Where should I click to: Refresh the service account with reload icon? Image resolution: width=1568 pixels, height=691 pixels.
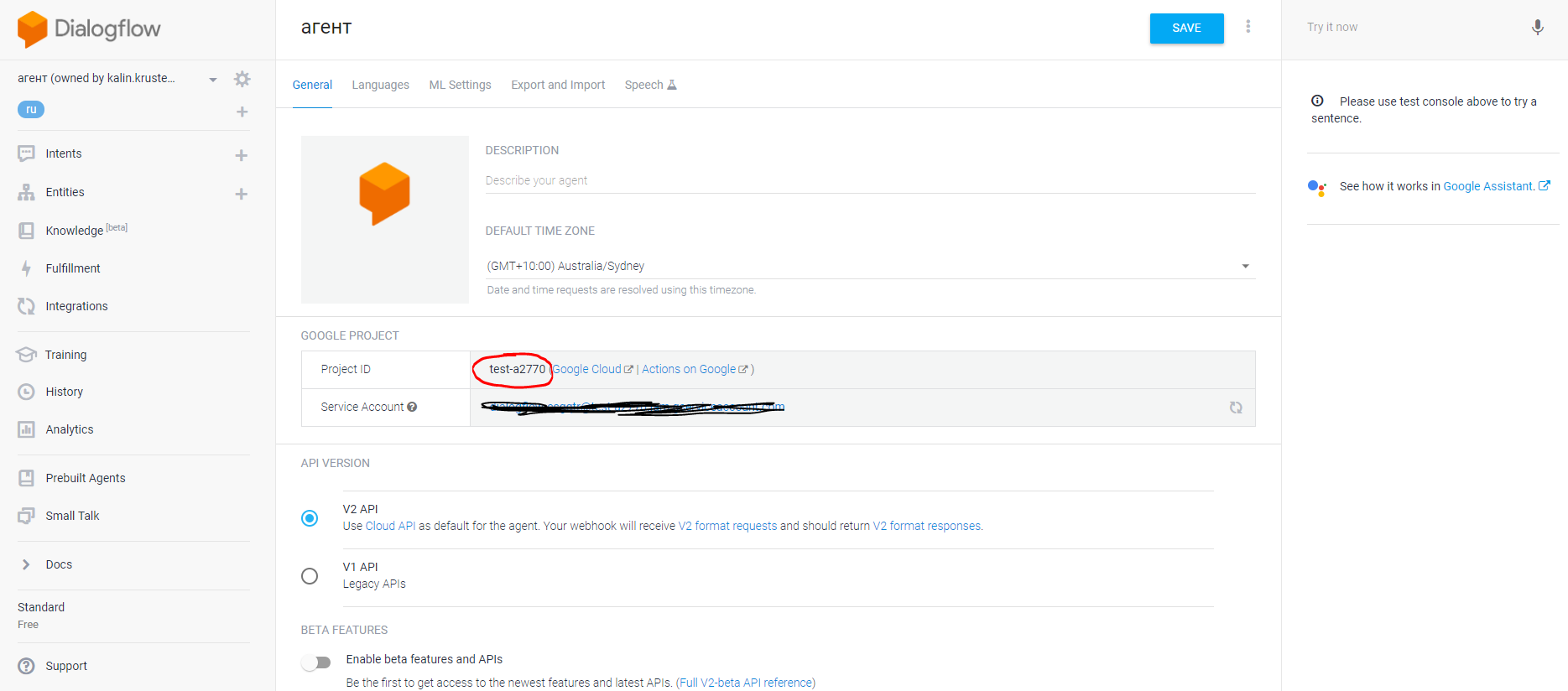(1236, 408)
